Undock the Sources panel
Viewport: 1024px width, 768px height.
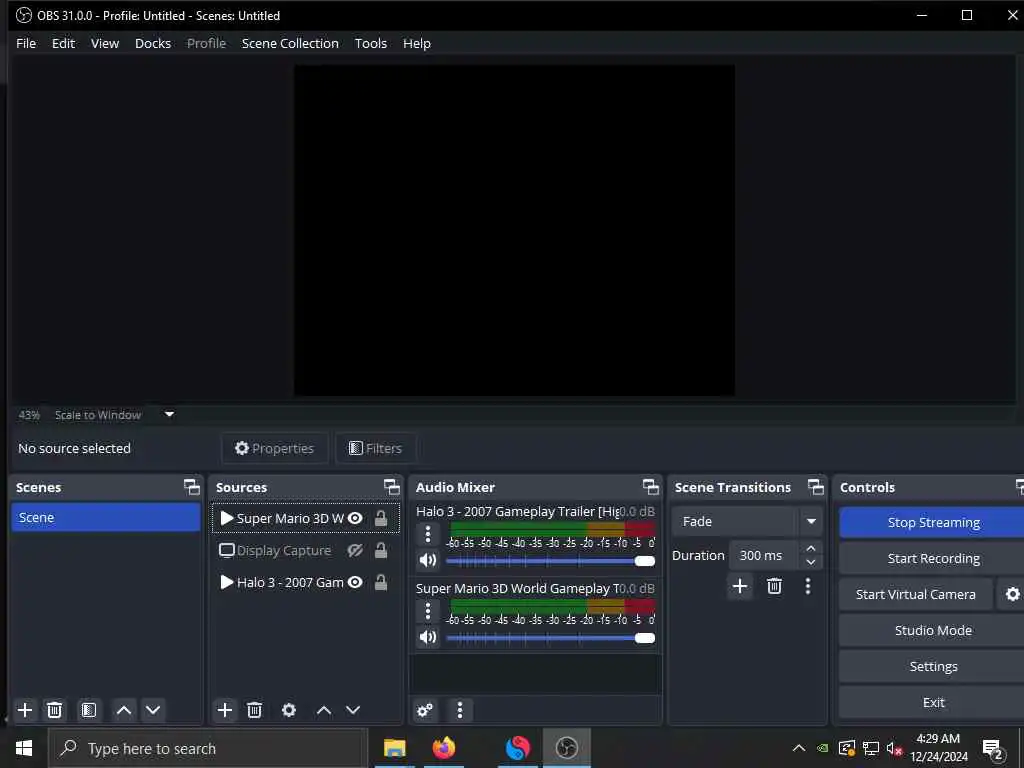point(392,487)
